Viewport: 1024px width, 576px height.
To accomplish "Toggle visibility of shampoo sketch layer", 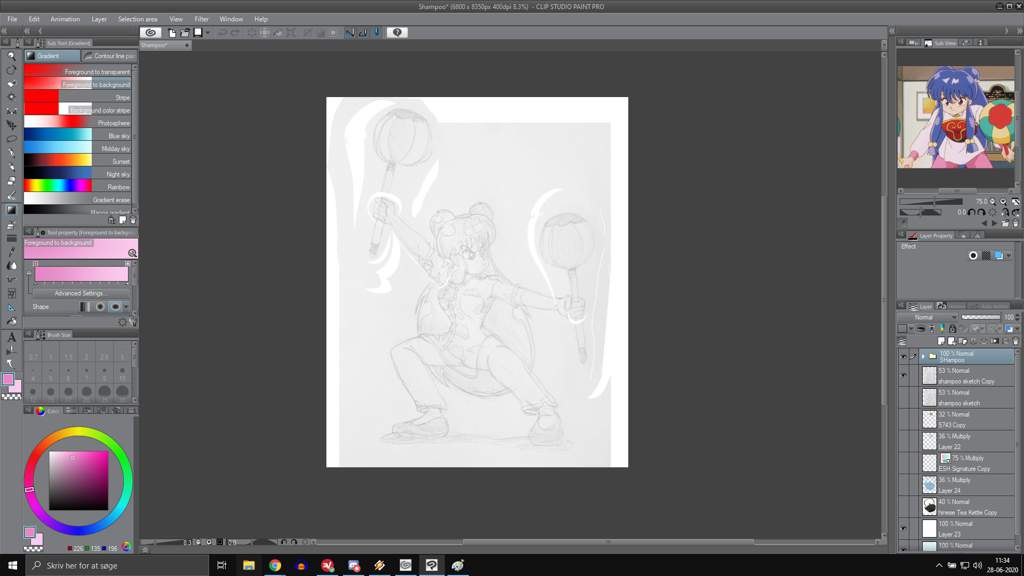I will (x=903, y=397).
